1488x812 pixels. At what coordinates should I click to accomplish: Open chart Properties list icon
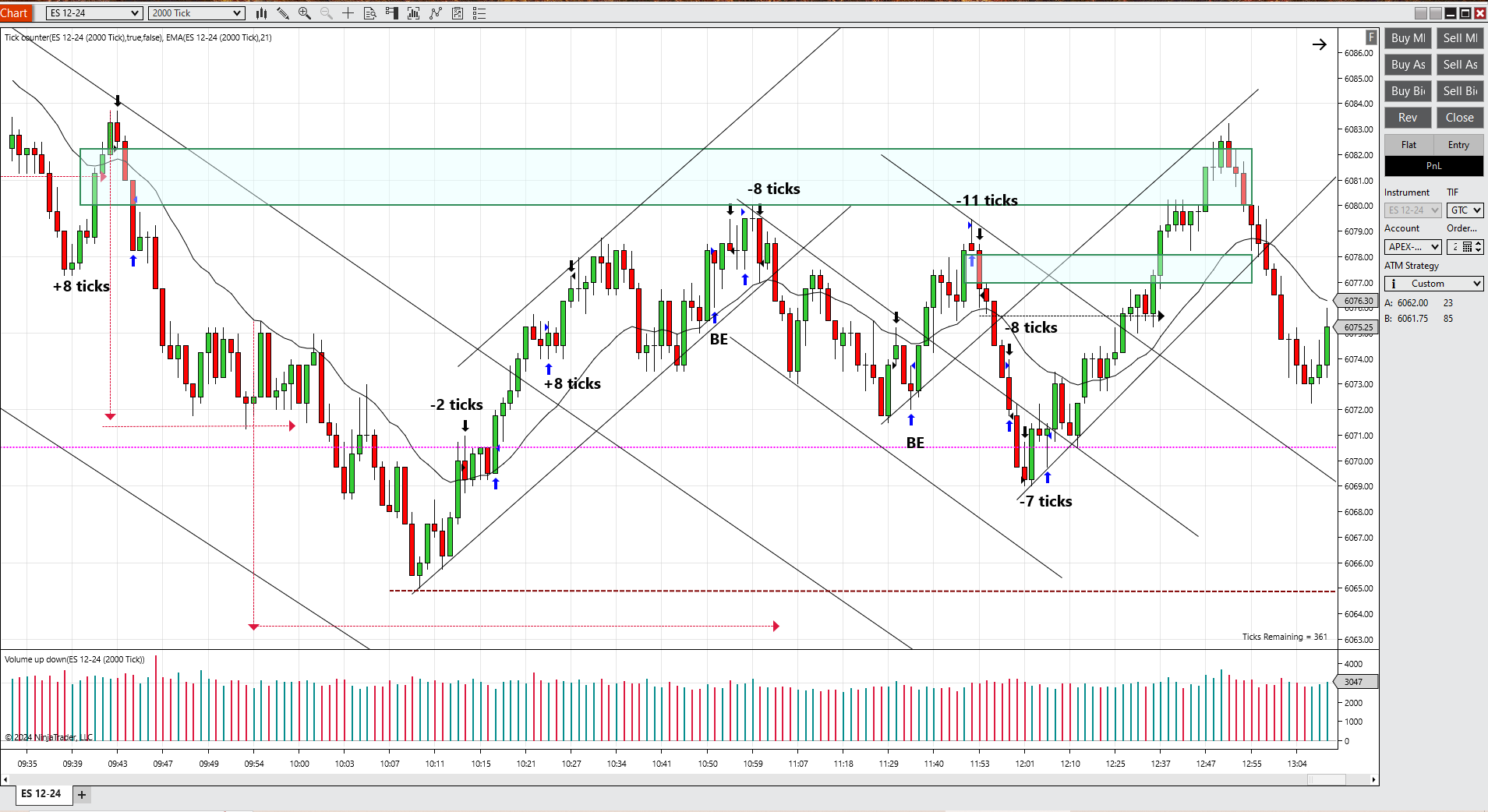(479, 13)
